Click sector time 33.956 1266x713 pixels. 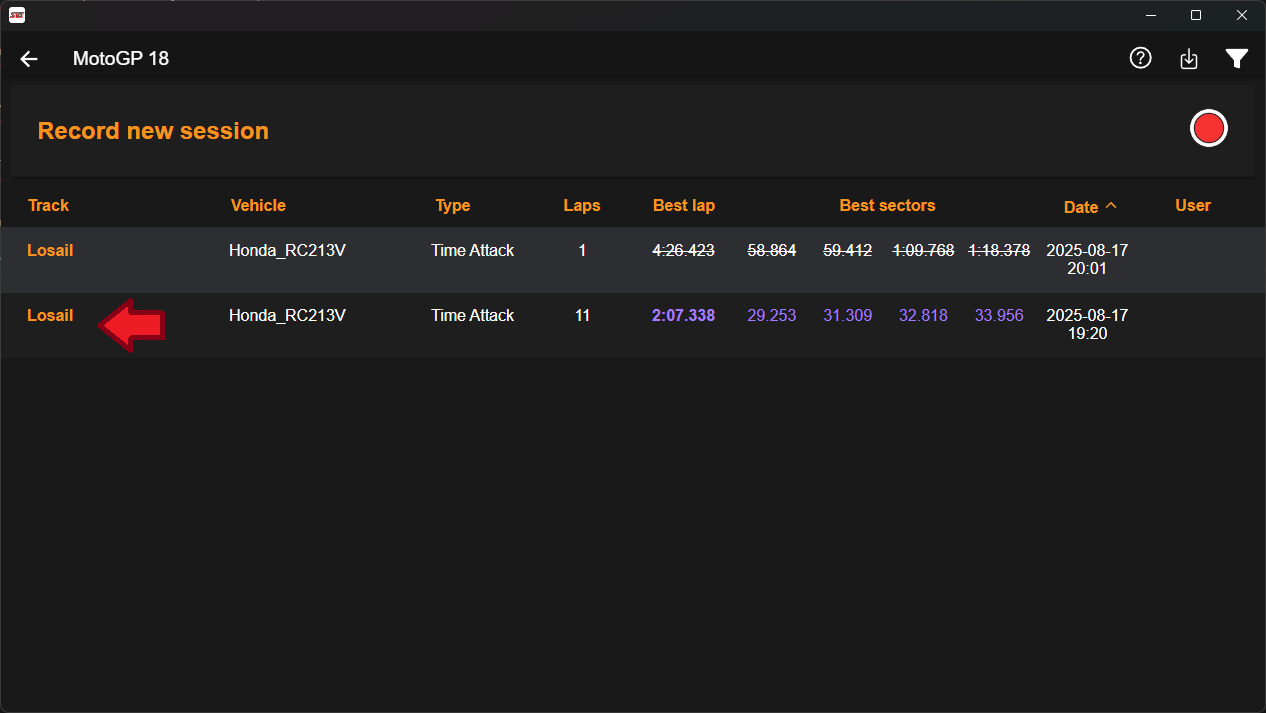[x=999, y=315]
